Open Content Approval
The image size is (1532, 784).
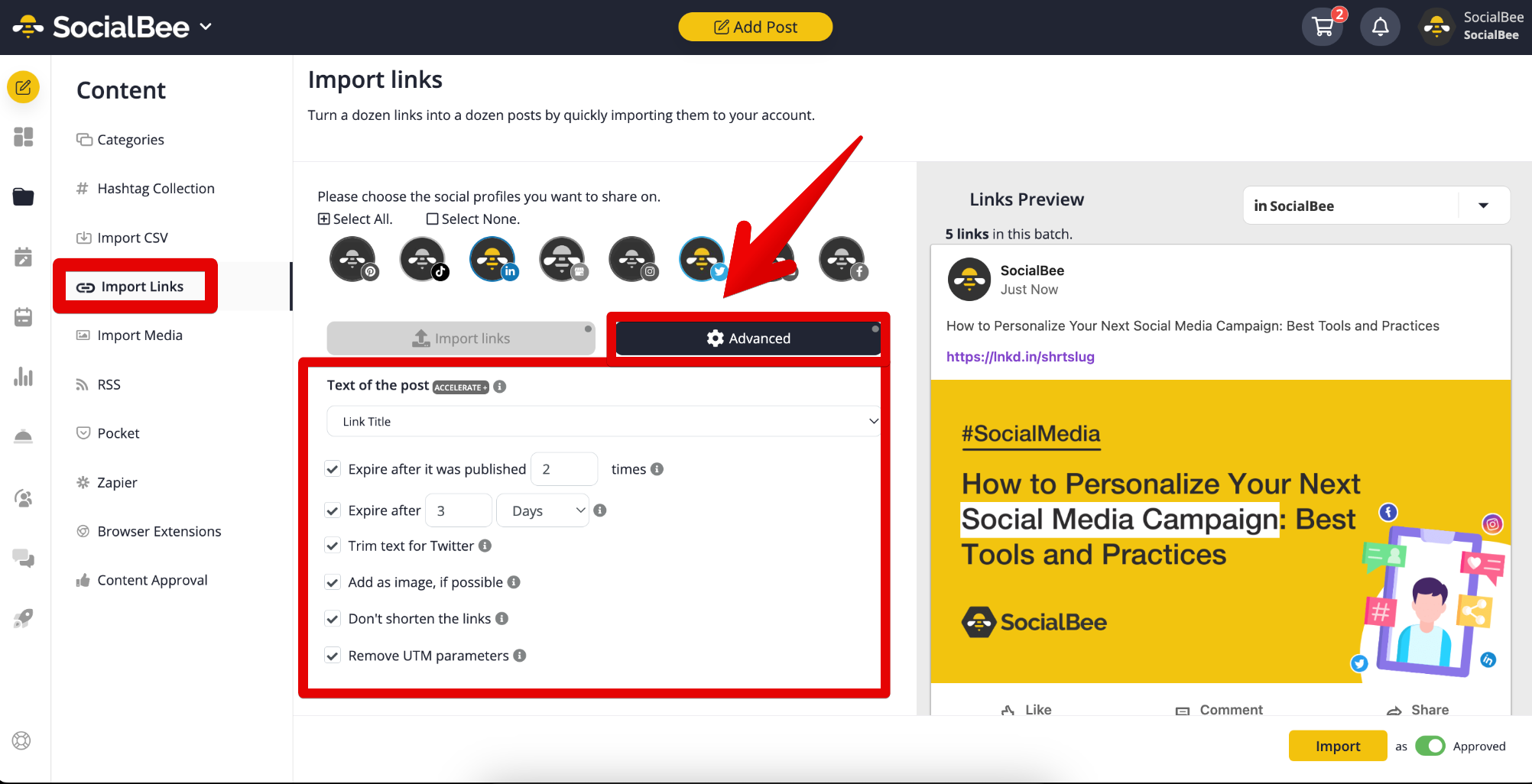(152, 580)
